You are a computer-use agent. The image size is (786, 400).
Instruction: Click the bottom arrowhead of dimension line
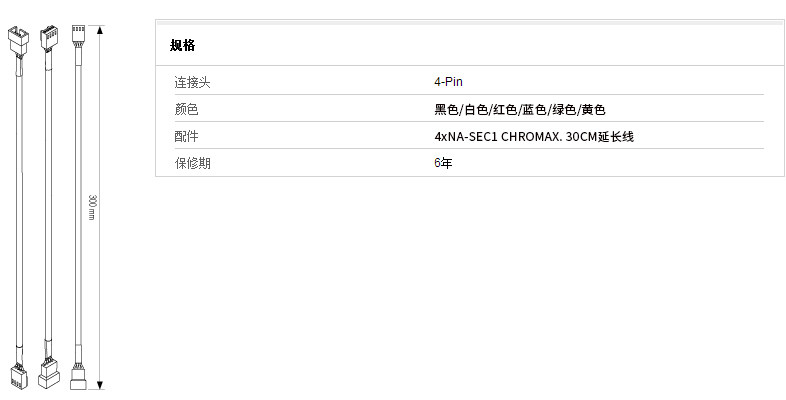[100, 386]
